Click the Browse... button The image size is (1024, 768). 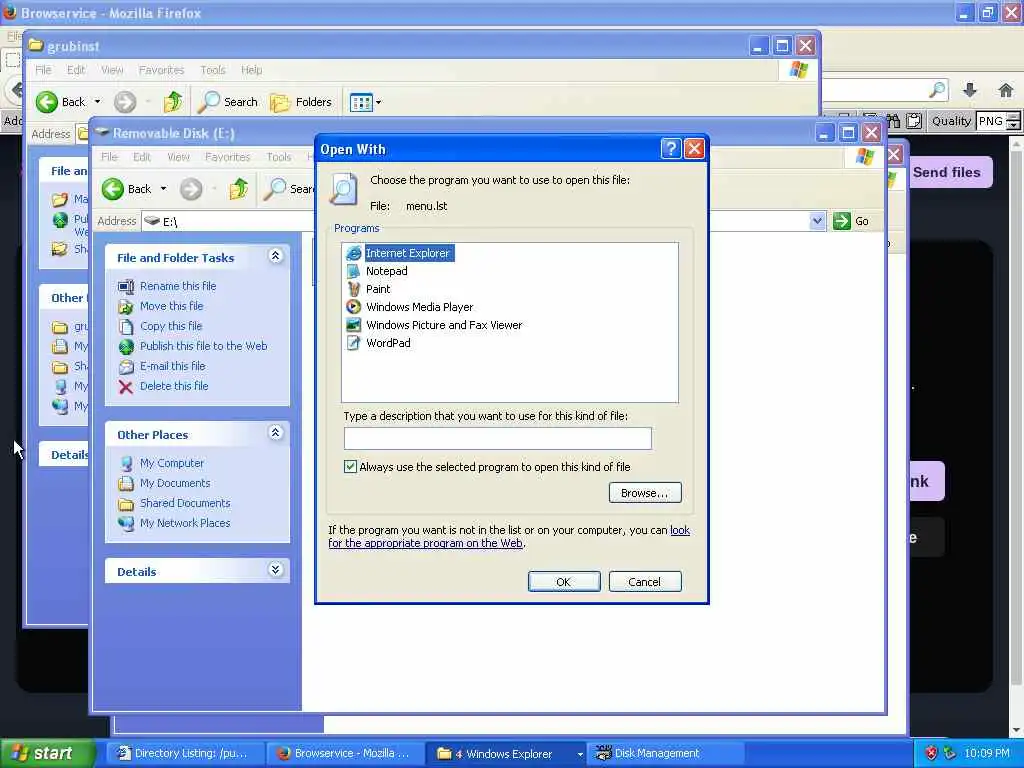[x=645, y=492]
